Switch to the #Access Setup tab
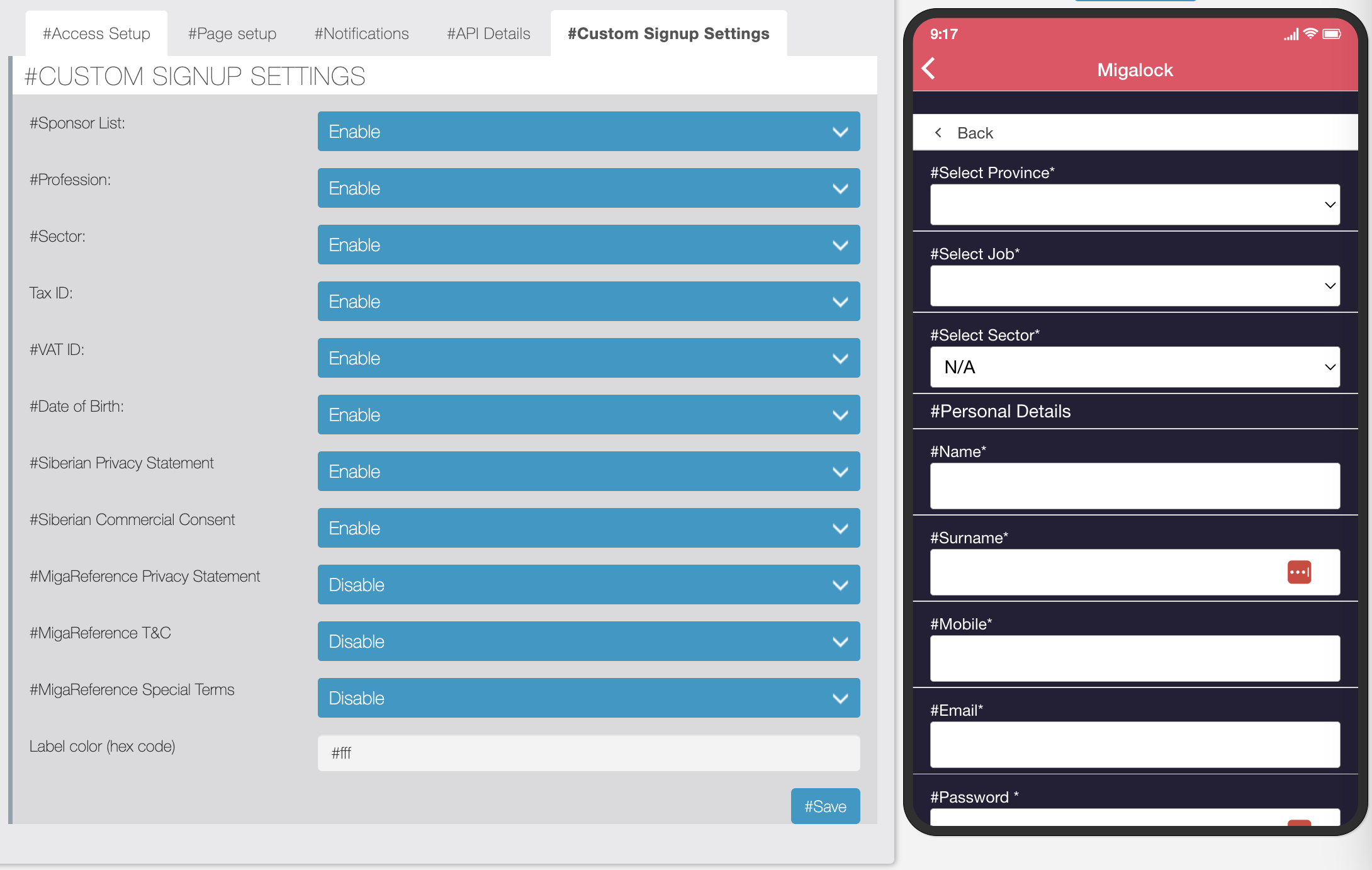Screen dimensions: 1372x870 96,33
